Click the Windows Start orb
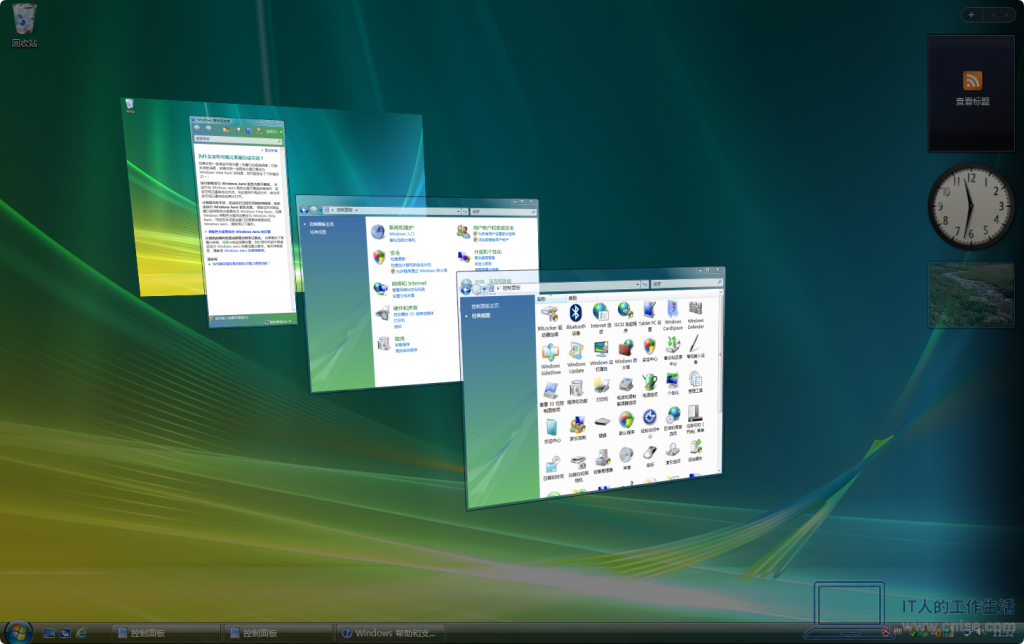Screen dimensions: 1024x644 (18, 632)
